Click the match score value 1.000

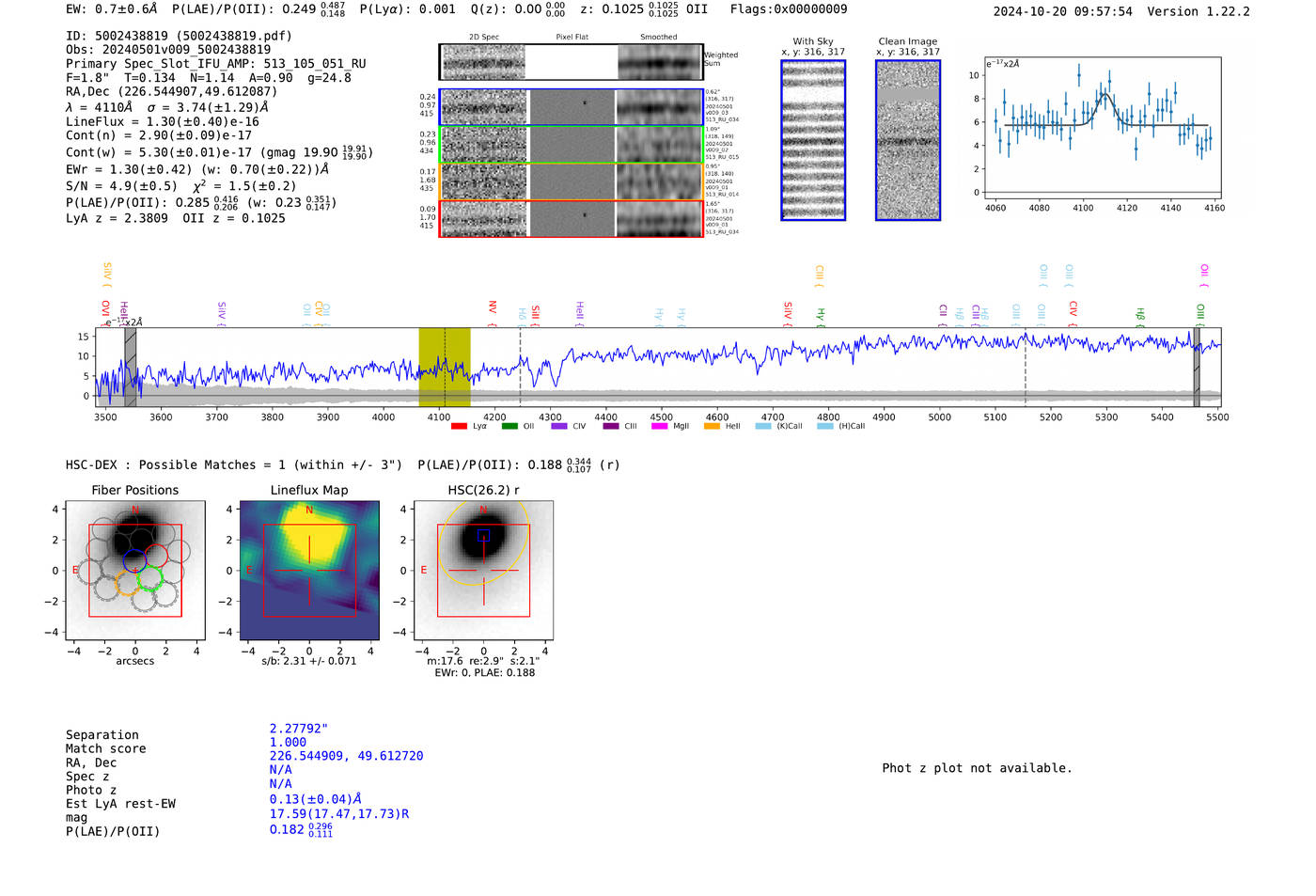288,743
